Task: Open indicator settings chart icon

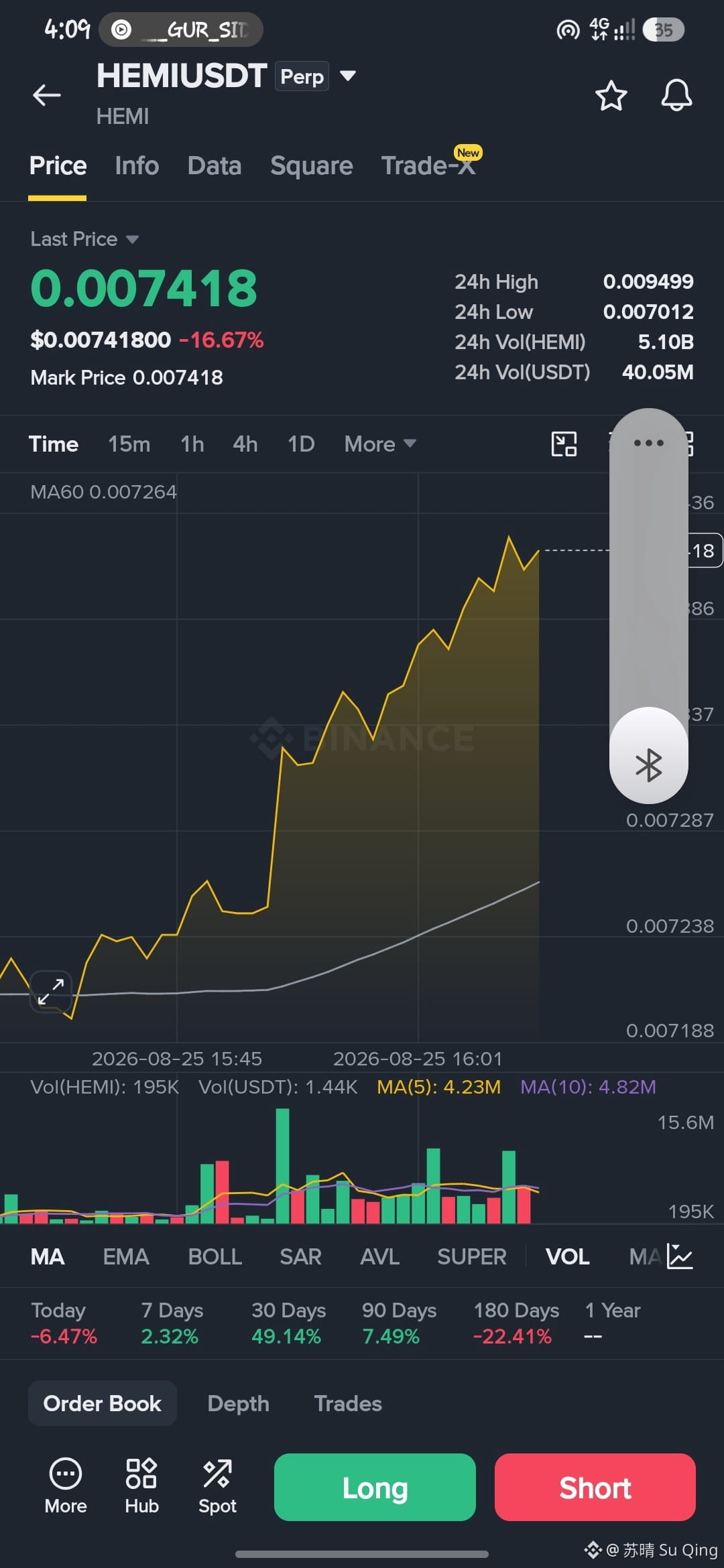Action: point(679,1256)
